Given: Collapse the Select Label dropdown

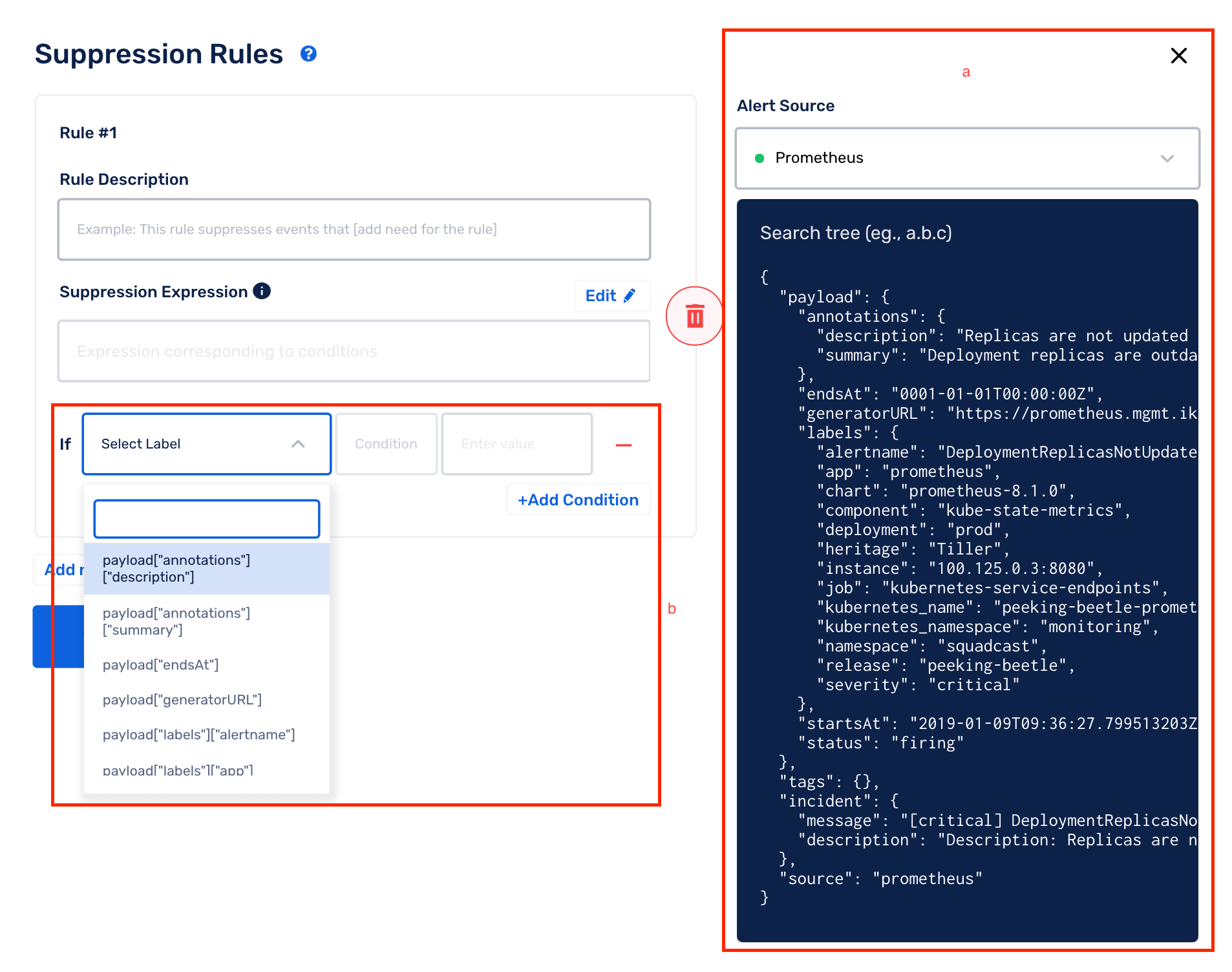Looking at the screenshot, I should pyautogui.click(x=207, y=444).
